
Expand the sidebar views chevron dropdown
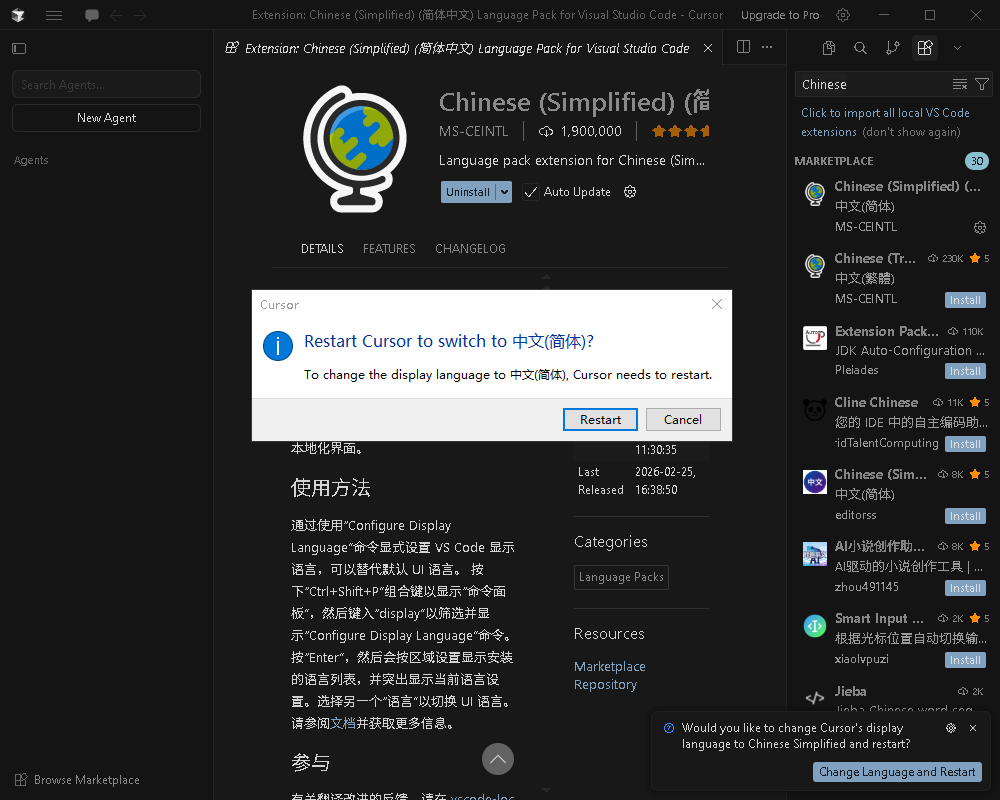tap(957, 48)
